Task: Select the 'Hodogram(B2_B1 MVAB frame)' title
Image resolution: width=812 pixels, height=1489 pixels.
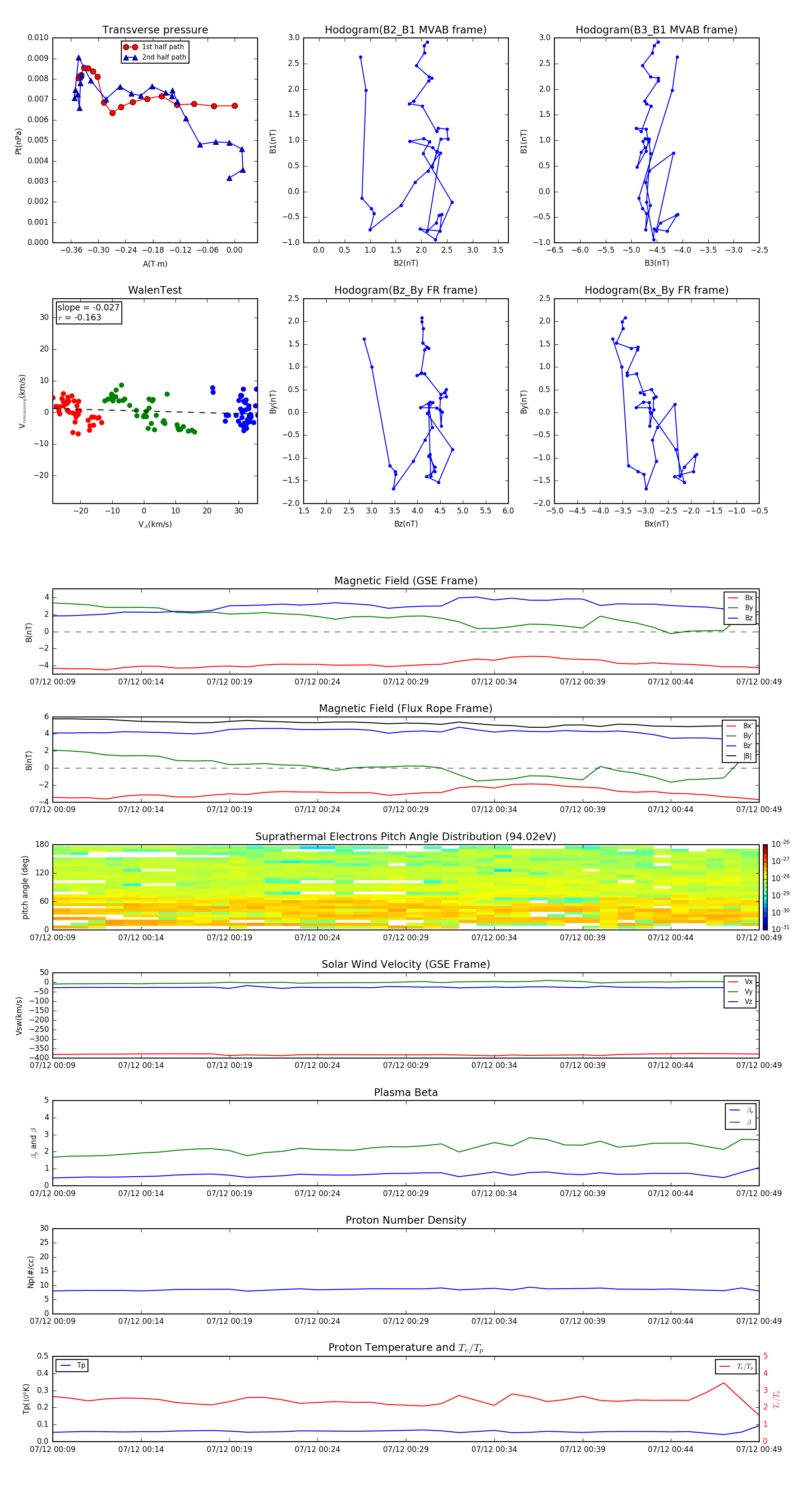Action: tap(406, 30)
